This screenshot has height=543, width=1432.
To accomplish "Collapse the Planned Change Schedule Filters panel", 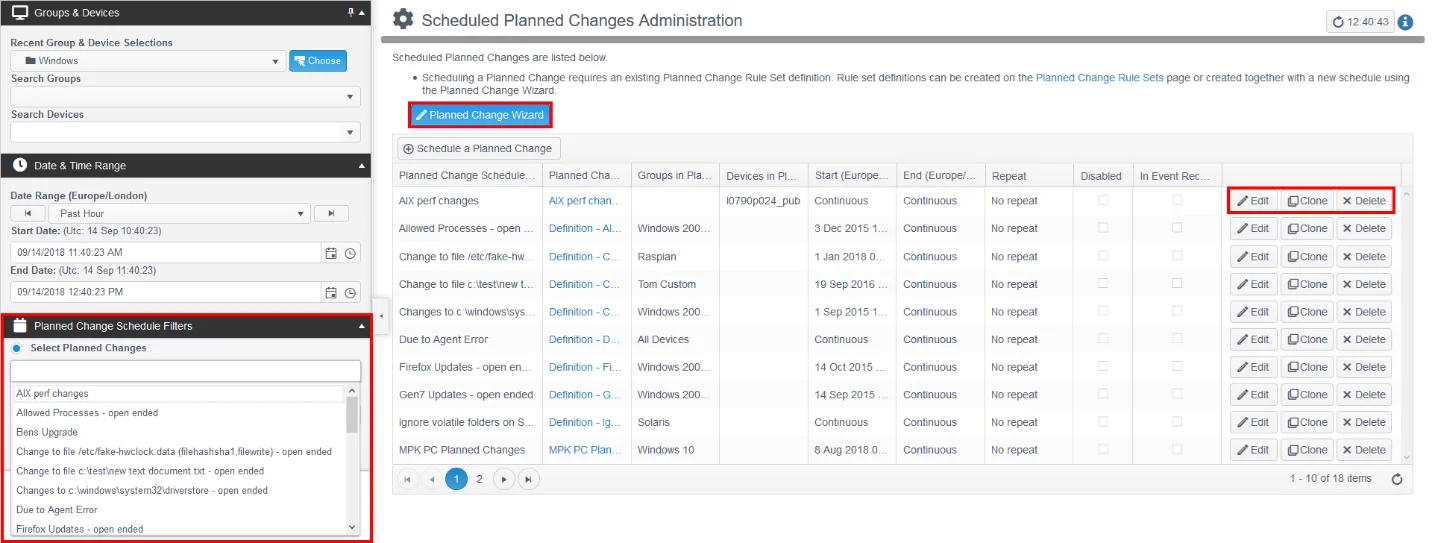I will click(362, 326).
